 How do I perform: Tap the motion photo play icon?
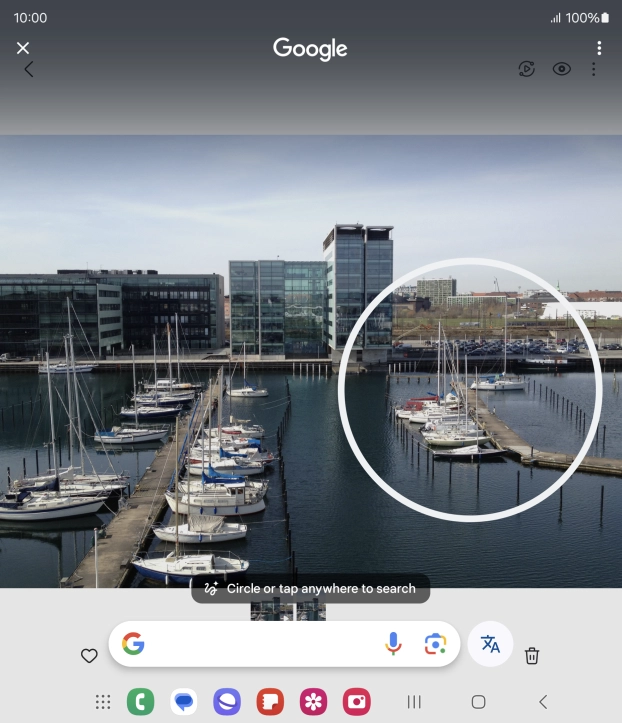(x=527, y=69)
